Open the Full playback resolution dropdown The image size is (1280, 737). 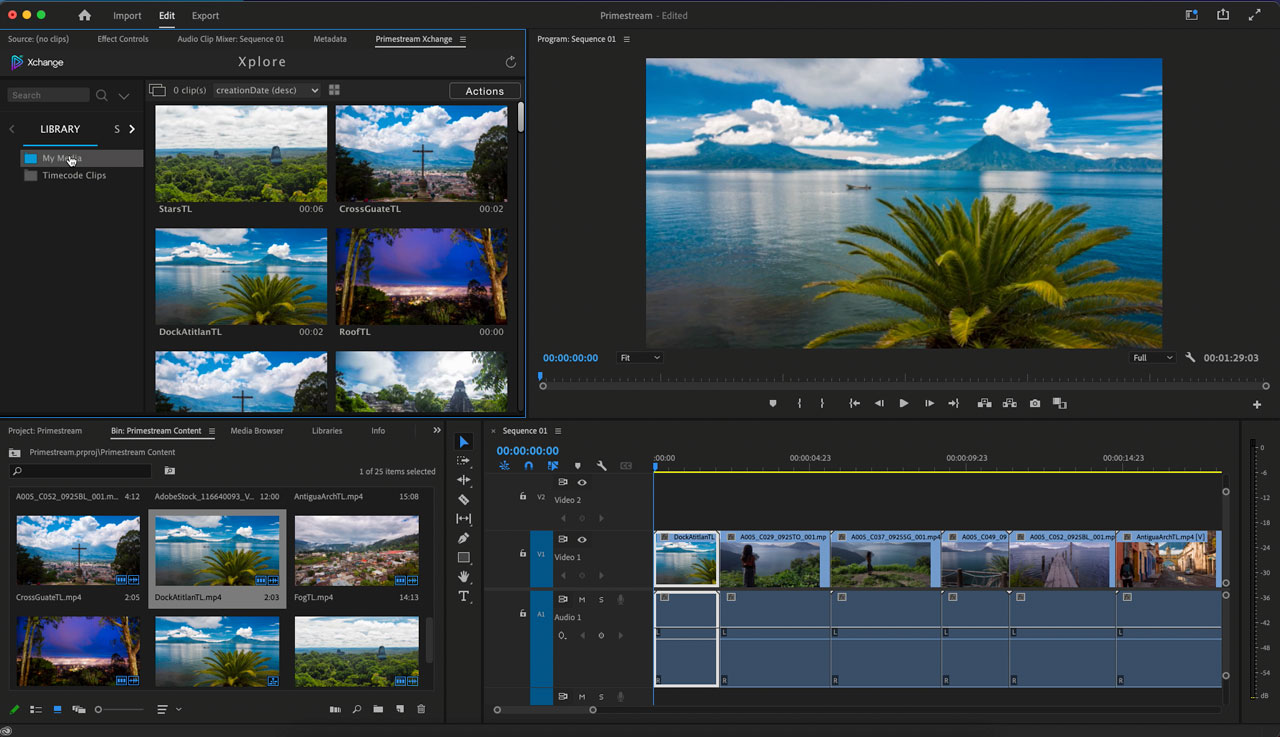tap(1152, 358)
